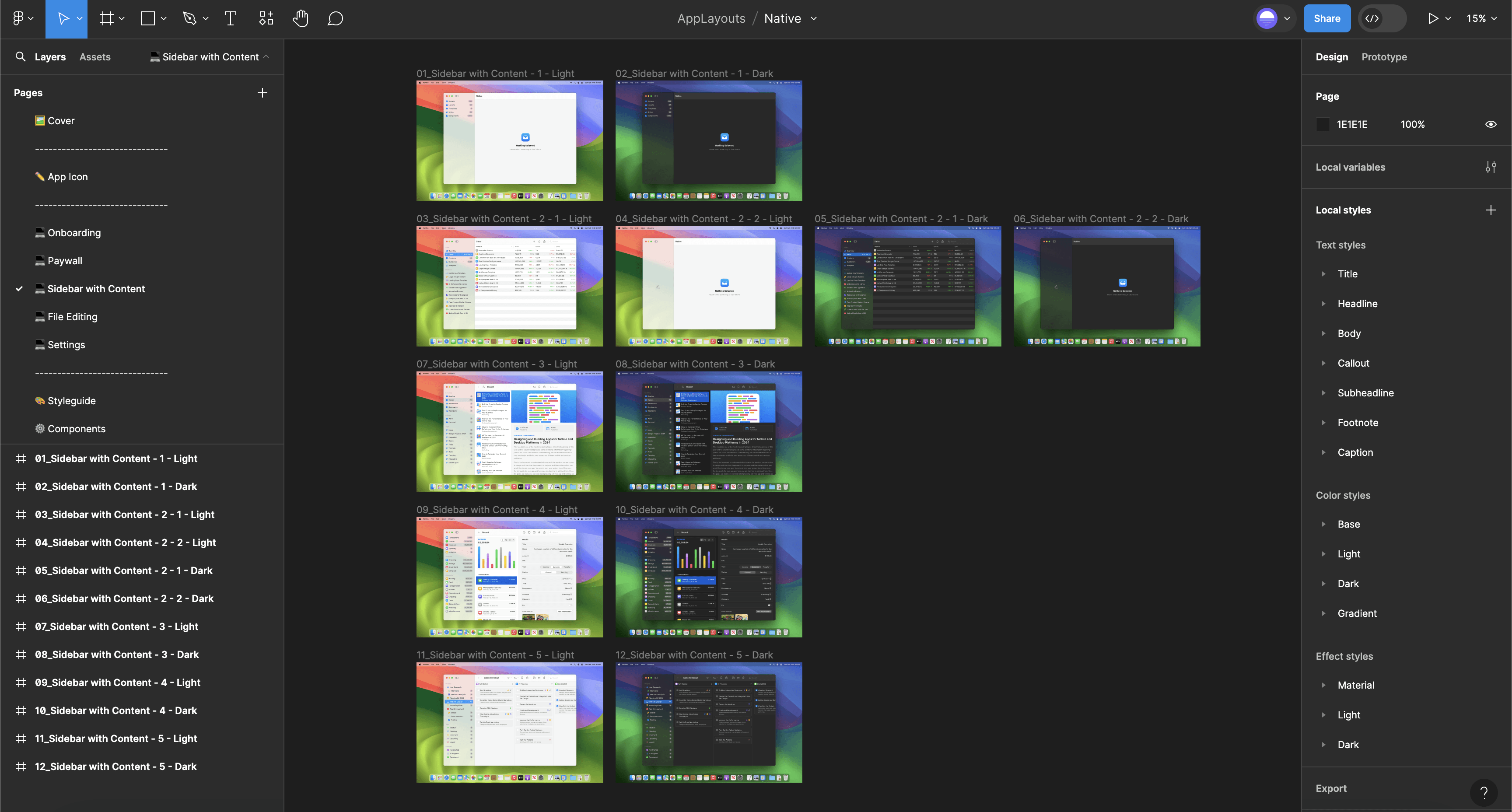Image resolution: width=1512 pixels, height=812 pixels.
Task: Open the Resources components tool
Action: point(266,19)
